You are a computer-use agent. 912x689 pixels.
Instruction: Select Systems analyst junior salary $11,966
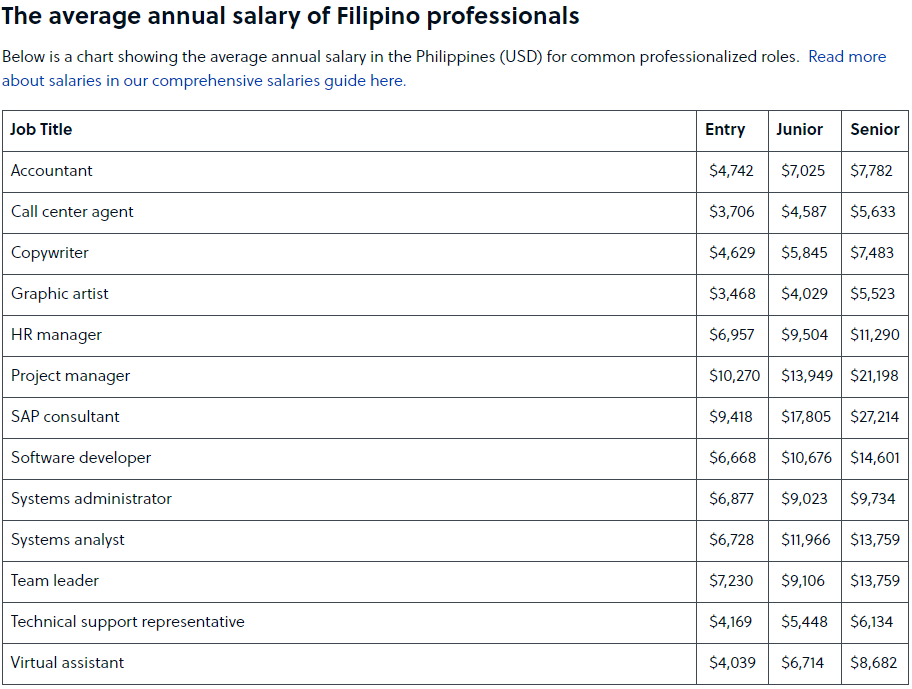pyautogui.click(x=806, y=540)
